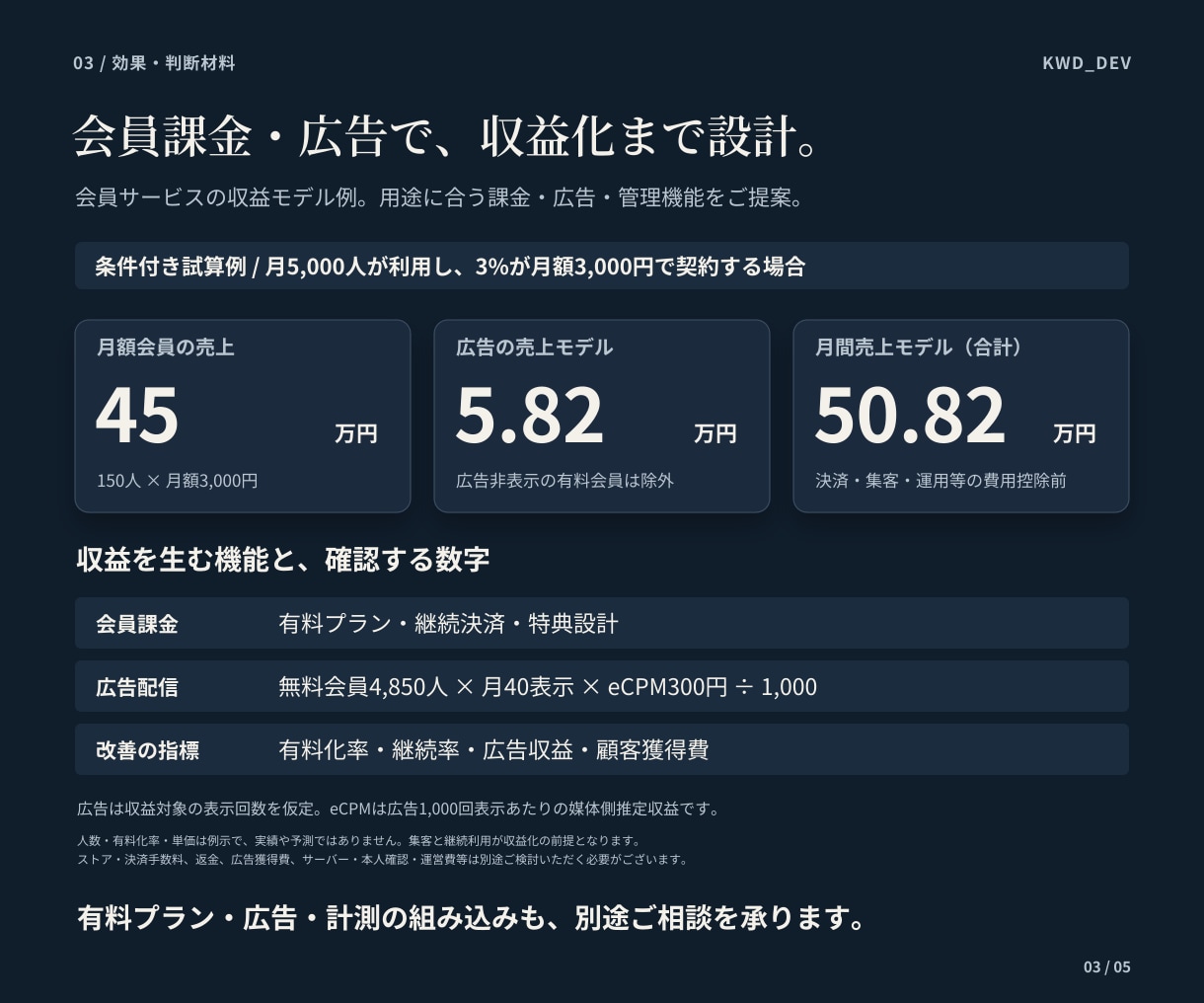Click the '決済・集客・運用等の費用控除前' note
The width and height of the screenshot is (1204, 1003).
click(x=941, y=481)
